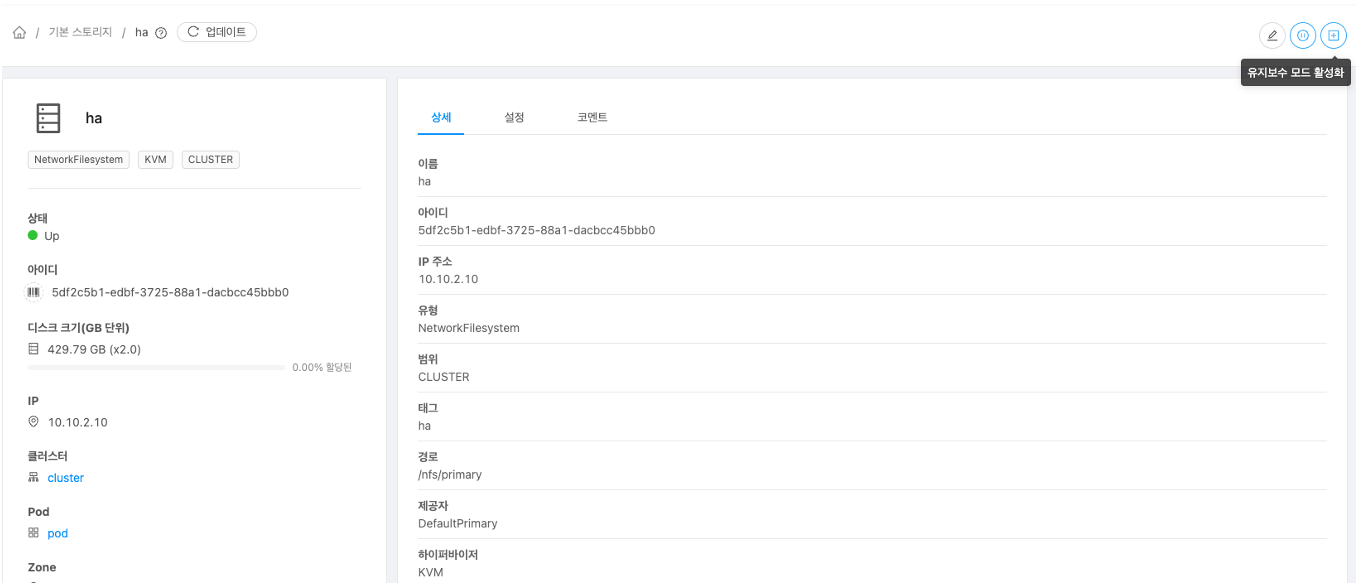
Task: Click the large storage server icon
Action: [x=48, y=118]
